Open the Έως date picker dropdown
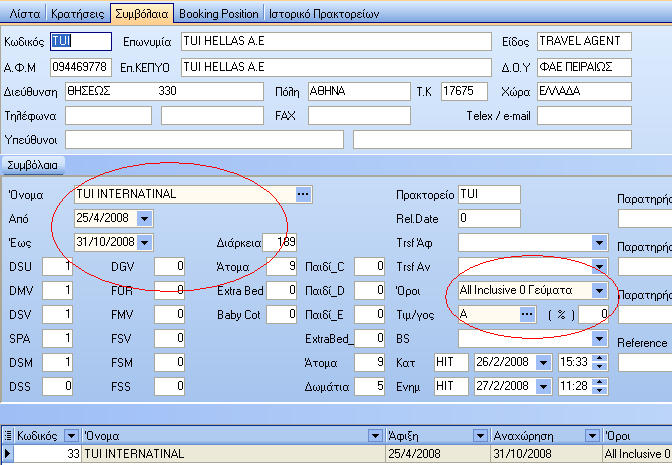 pos(144,243)
